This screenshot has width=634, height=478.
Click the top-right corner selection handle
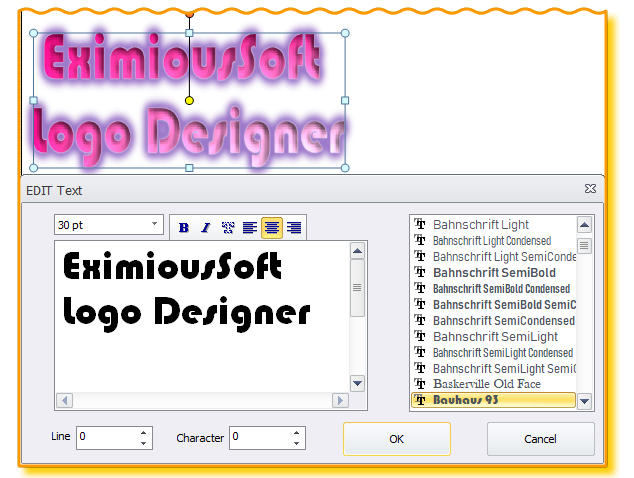[345, 33]
